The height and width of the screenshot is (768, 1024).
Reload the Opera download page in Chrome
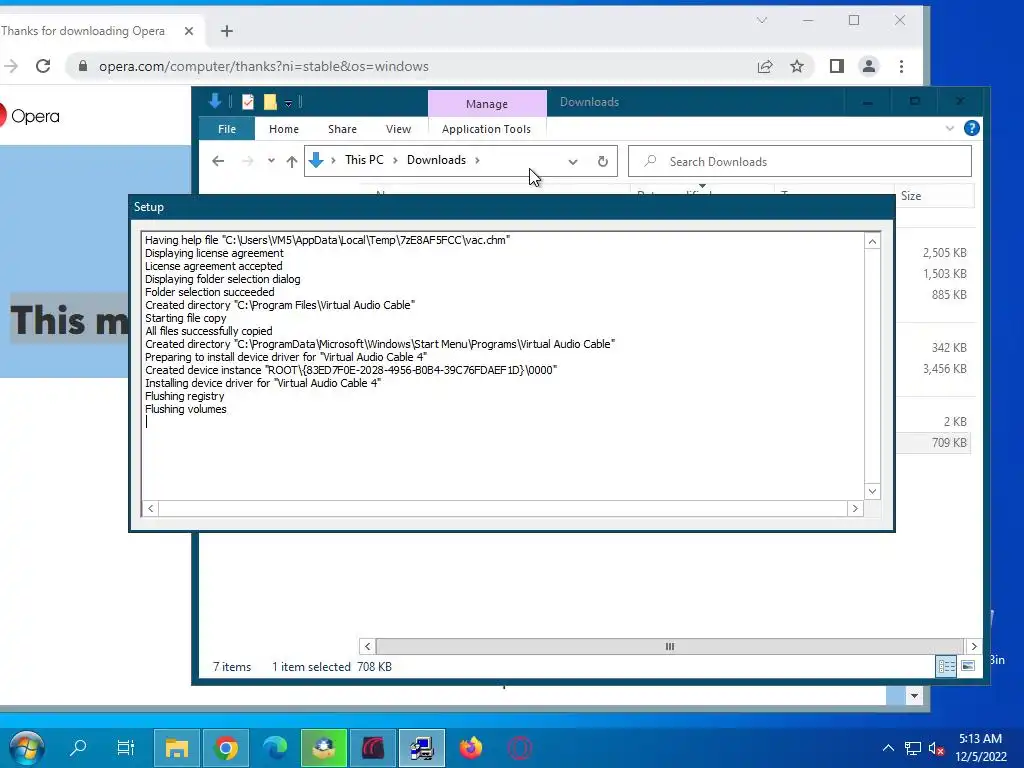pyautogui.click(x=43, y=66)
